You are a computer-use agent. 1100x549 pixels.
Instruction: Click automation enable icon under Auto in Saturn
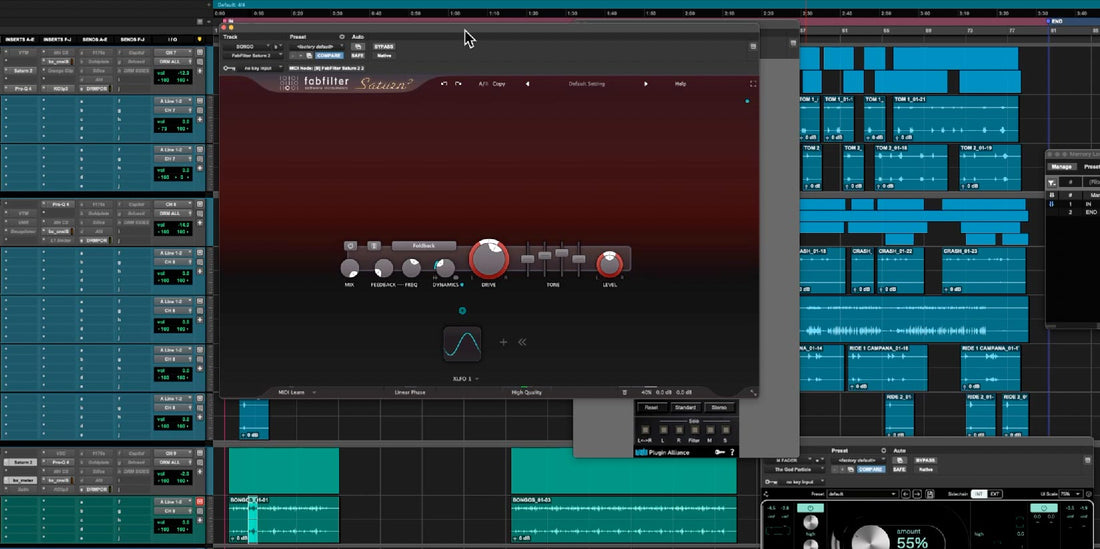click(x=358, y=46)
